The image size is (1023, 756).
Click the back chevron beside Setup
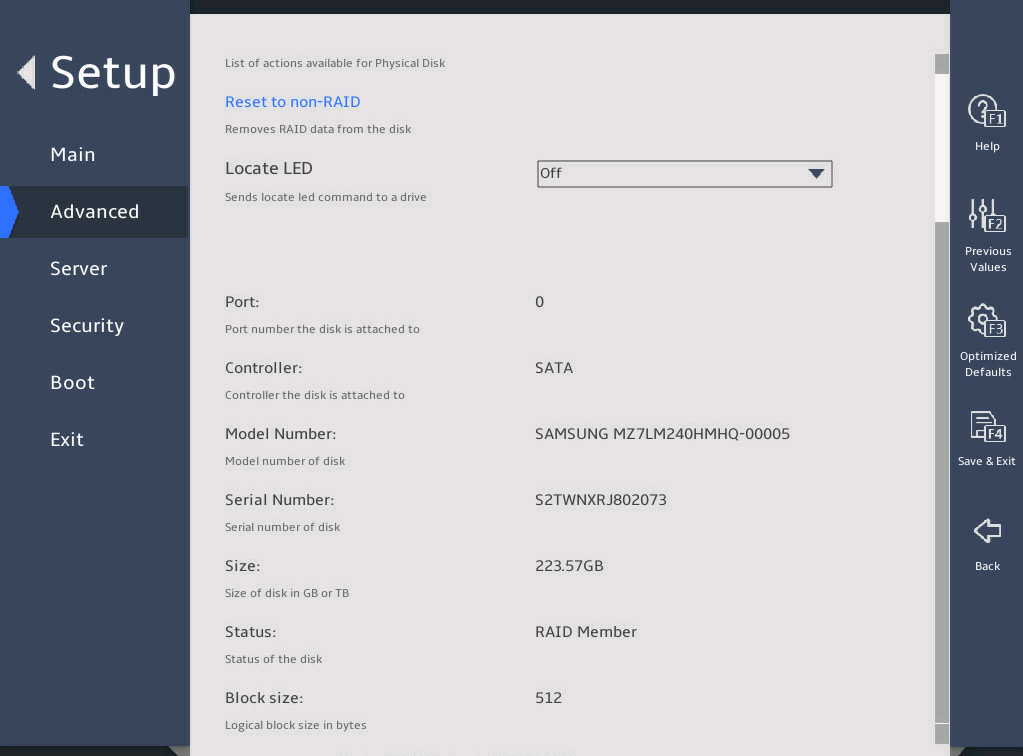tap(26, 72)
